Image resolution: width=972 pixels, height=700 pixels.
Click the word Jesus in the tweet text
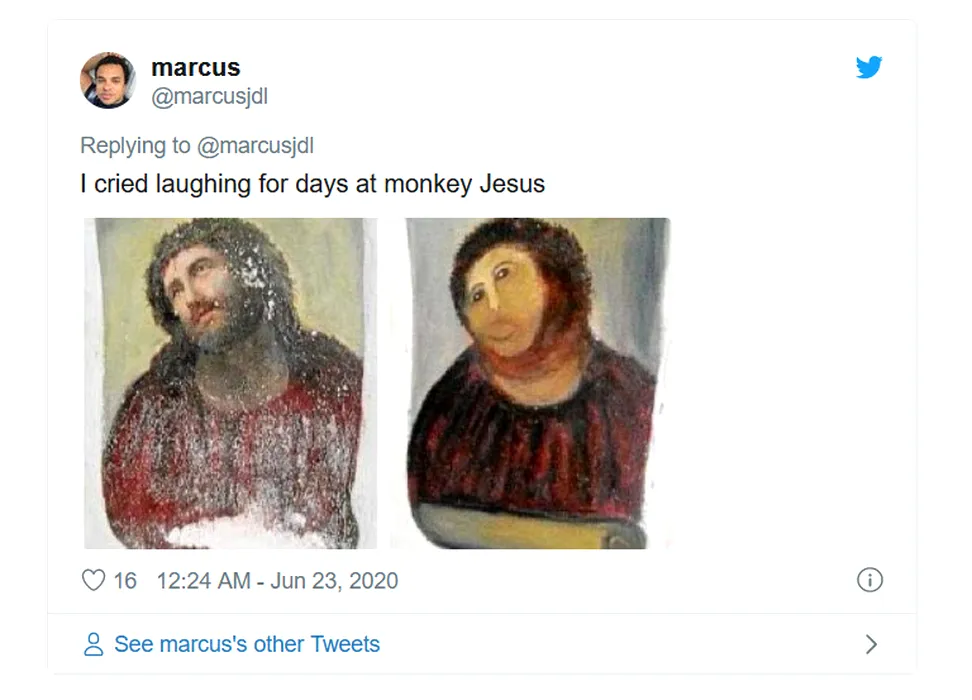pos(512,185)
